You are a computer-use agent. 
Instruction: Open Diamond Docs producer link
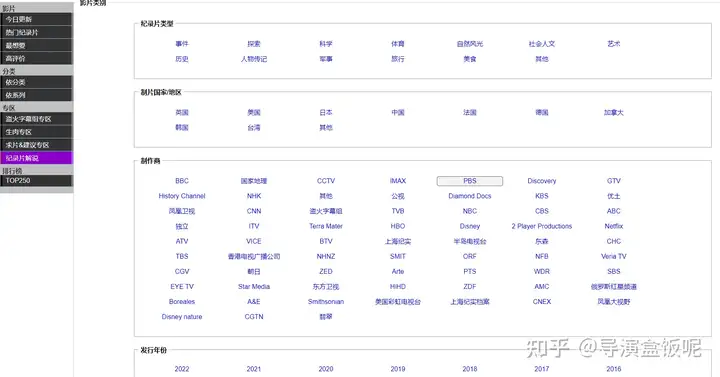point(470,196)
